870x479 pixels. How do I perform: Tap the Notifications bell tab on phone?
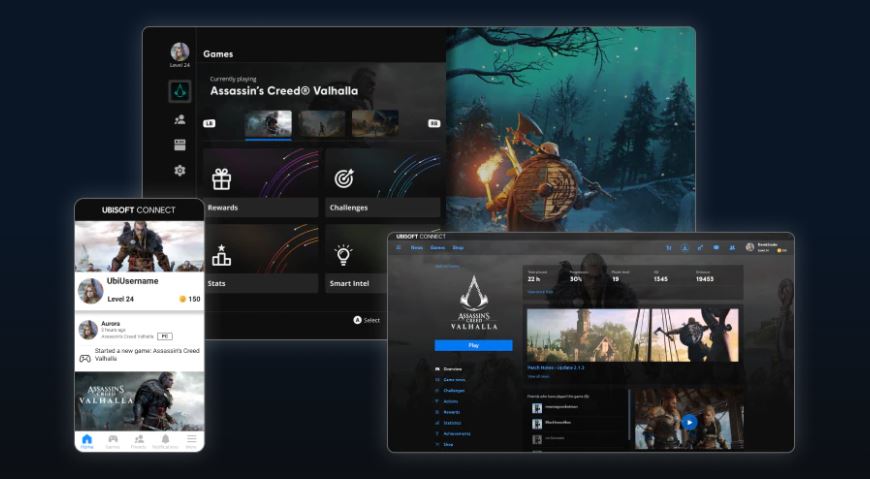[x=165, y=442]
